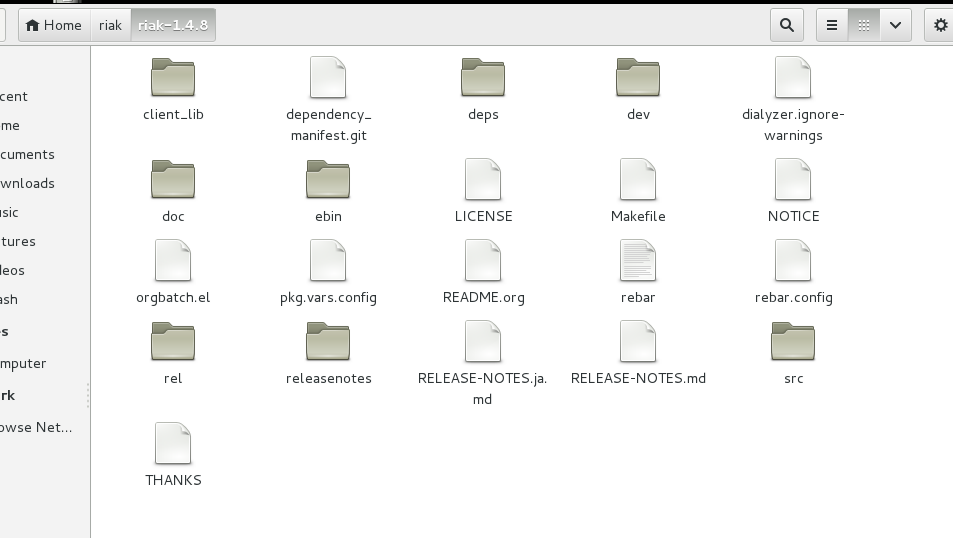Select the LICENSE file
Viewport: 953px width, 538px height.
click(483, 179)
